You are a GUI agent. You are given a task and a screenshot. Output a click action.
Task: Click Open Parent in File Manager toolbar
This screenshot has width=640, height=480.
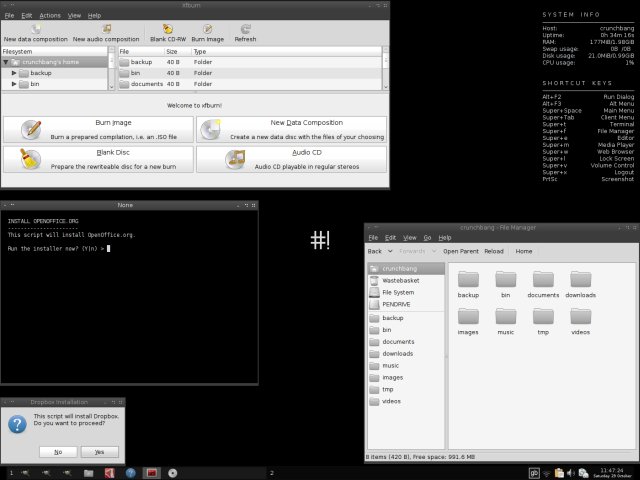(x=461, y=252)
